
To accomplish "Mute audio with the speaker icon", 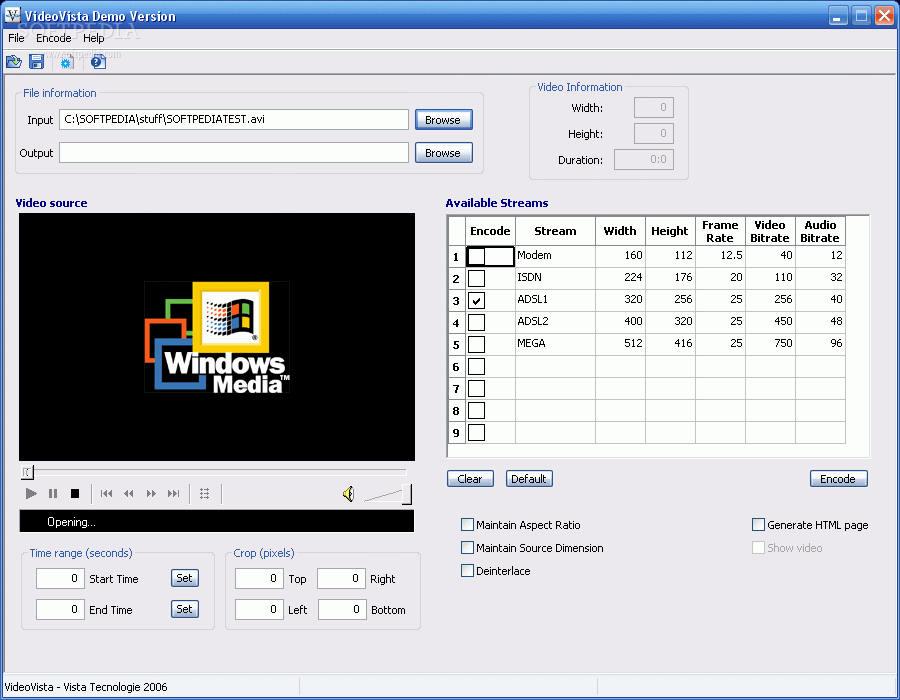I will (348, 493).
